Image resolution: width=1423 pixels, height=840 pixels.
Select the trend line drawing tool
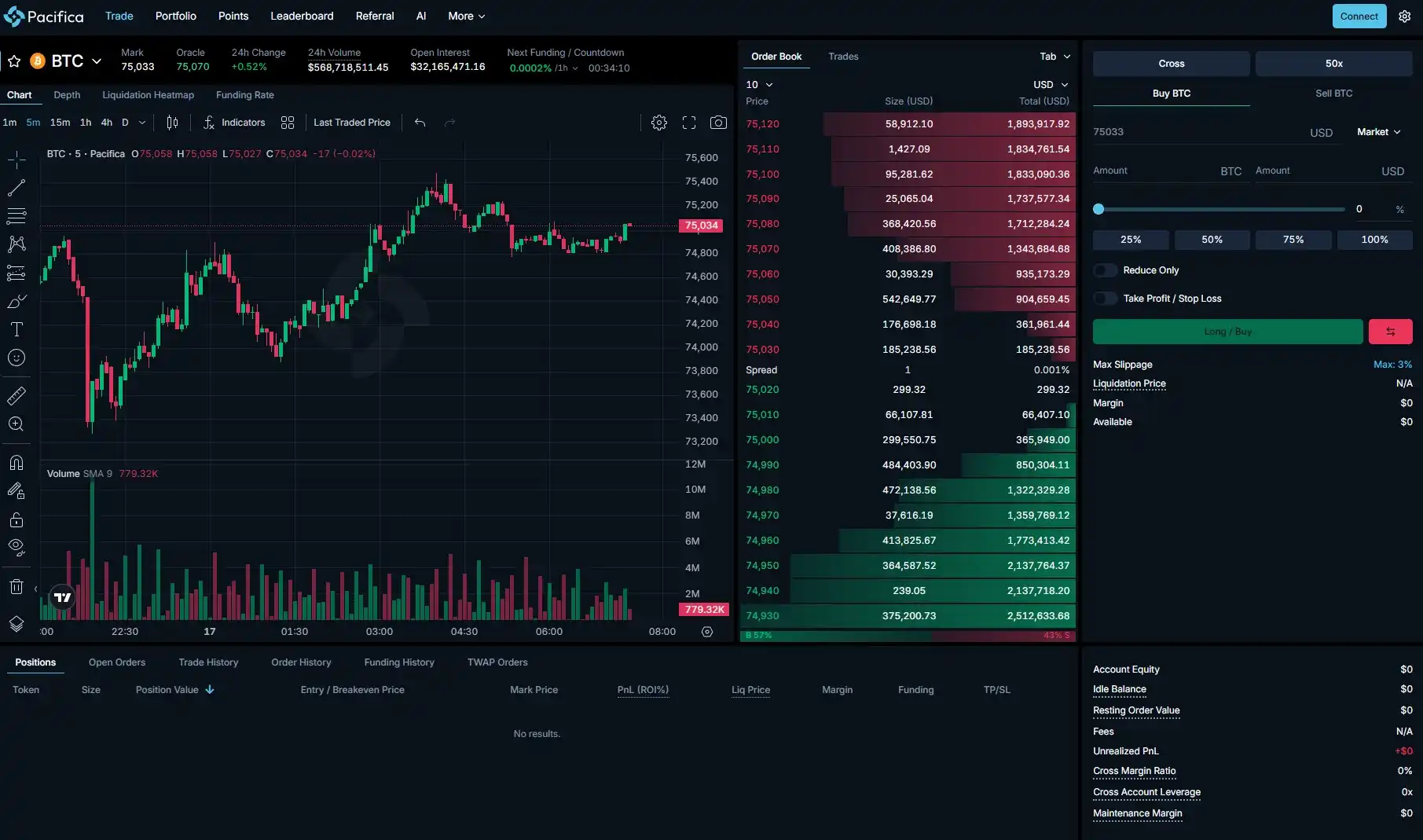pos(17,188)
